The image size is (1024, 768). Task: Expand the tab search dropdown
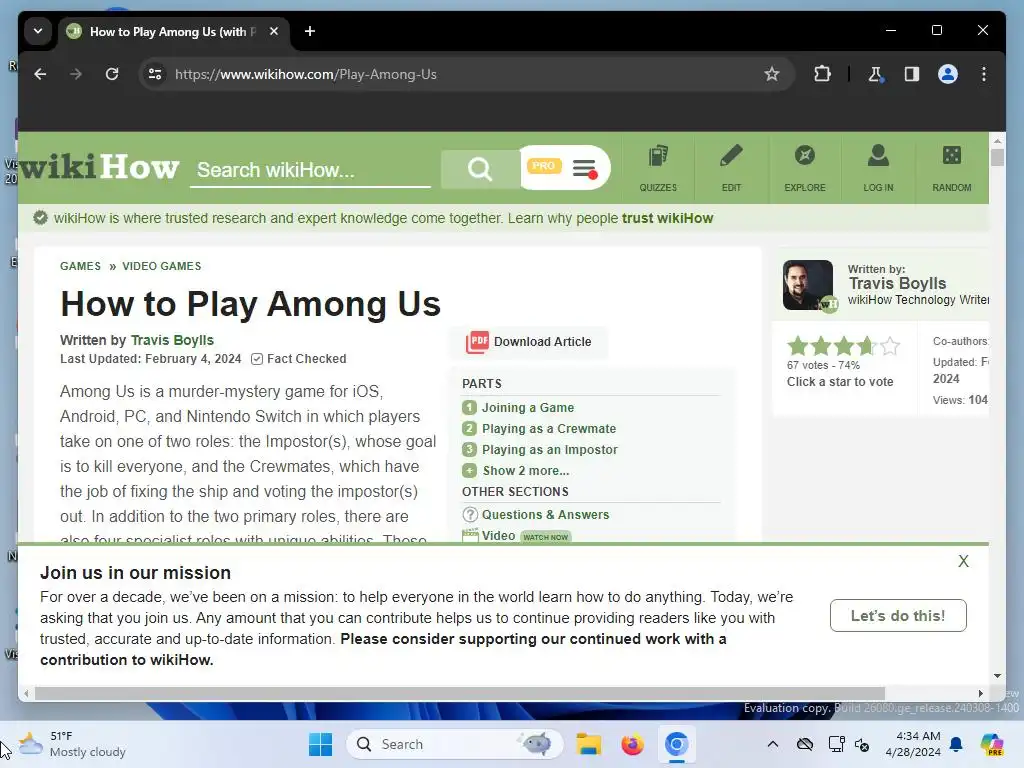click(38, 31)
